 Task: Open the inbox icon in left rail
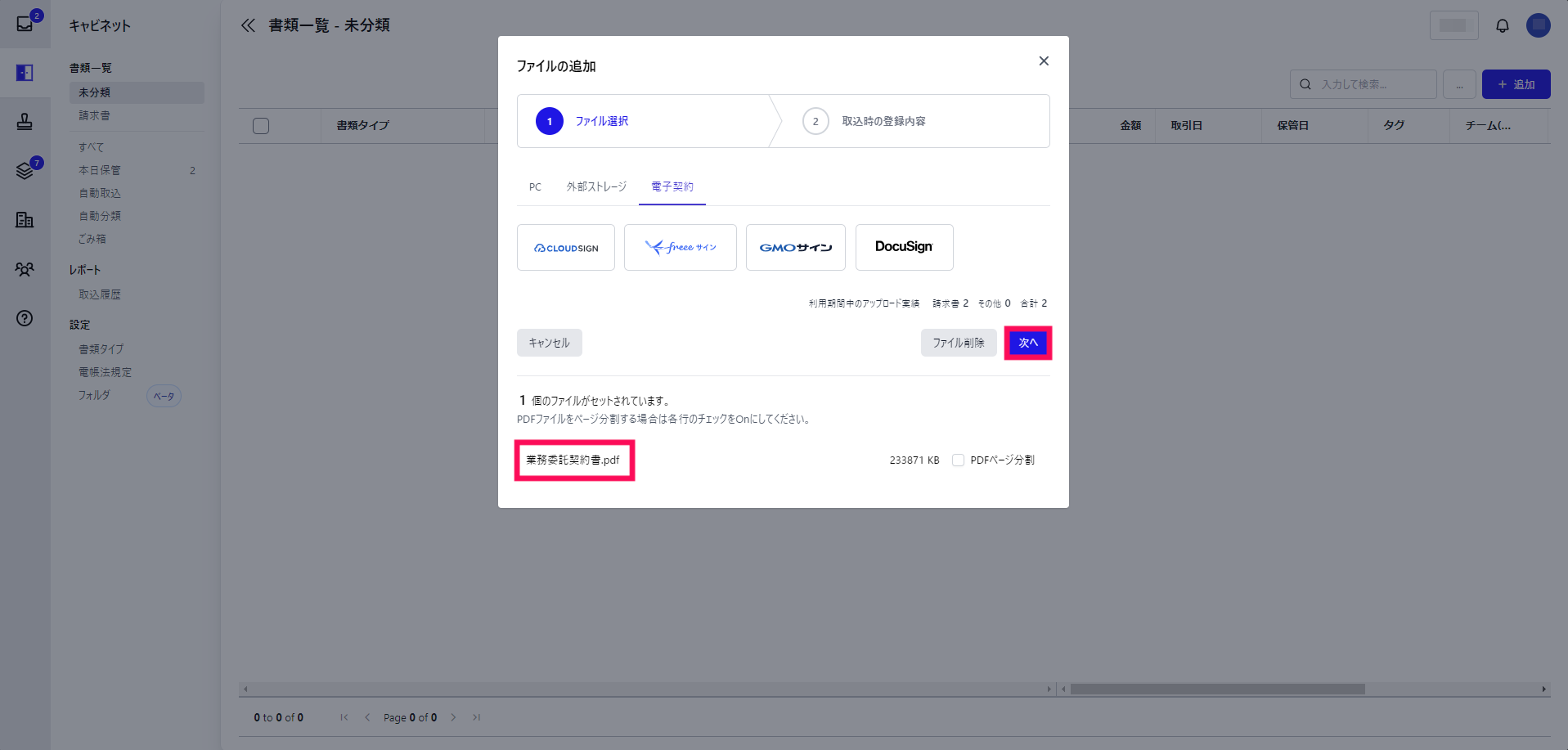25,23
